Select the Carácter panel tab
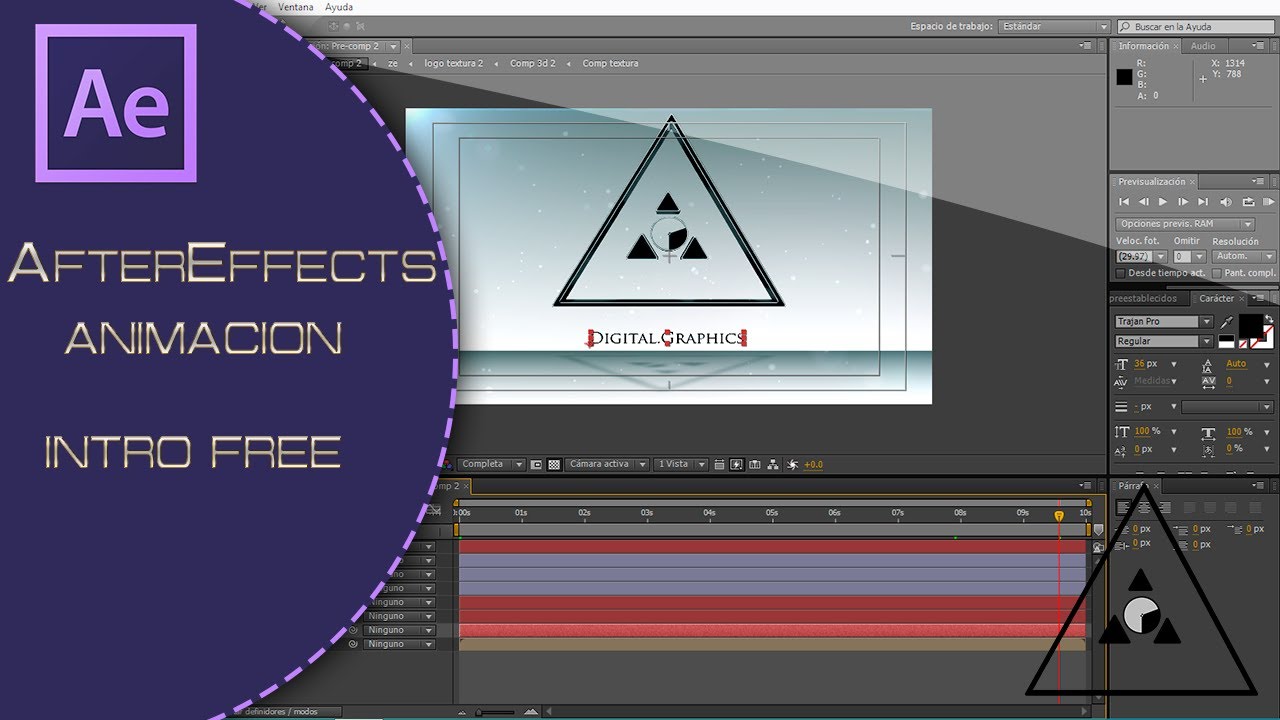This screenshot has height=720, width=1280. click(x=1217, y=298)
